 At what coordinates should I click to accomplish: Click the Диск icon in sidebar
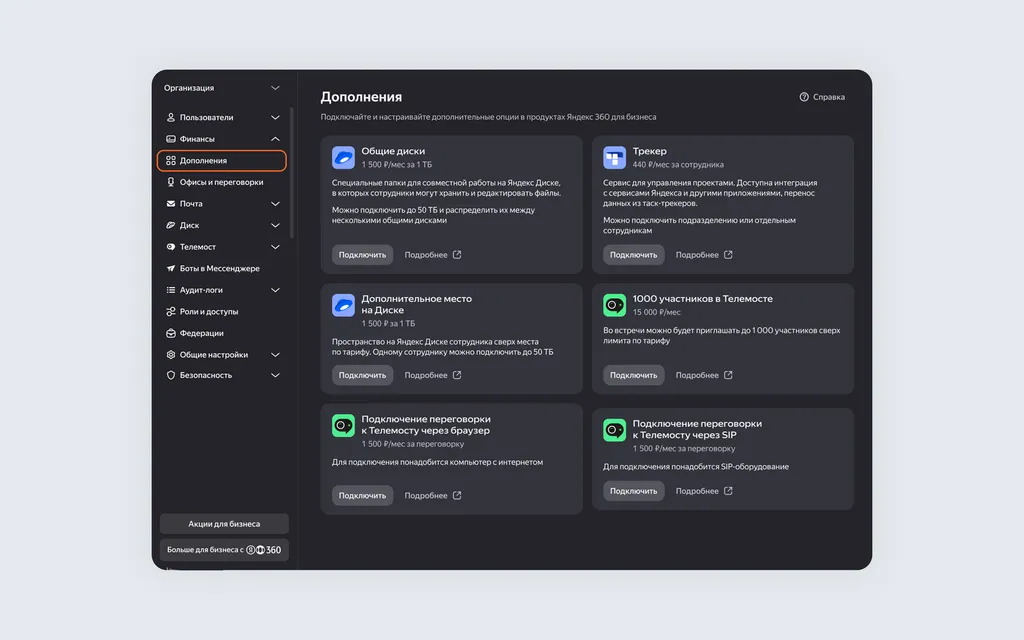(x=170, y=225)
